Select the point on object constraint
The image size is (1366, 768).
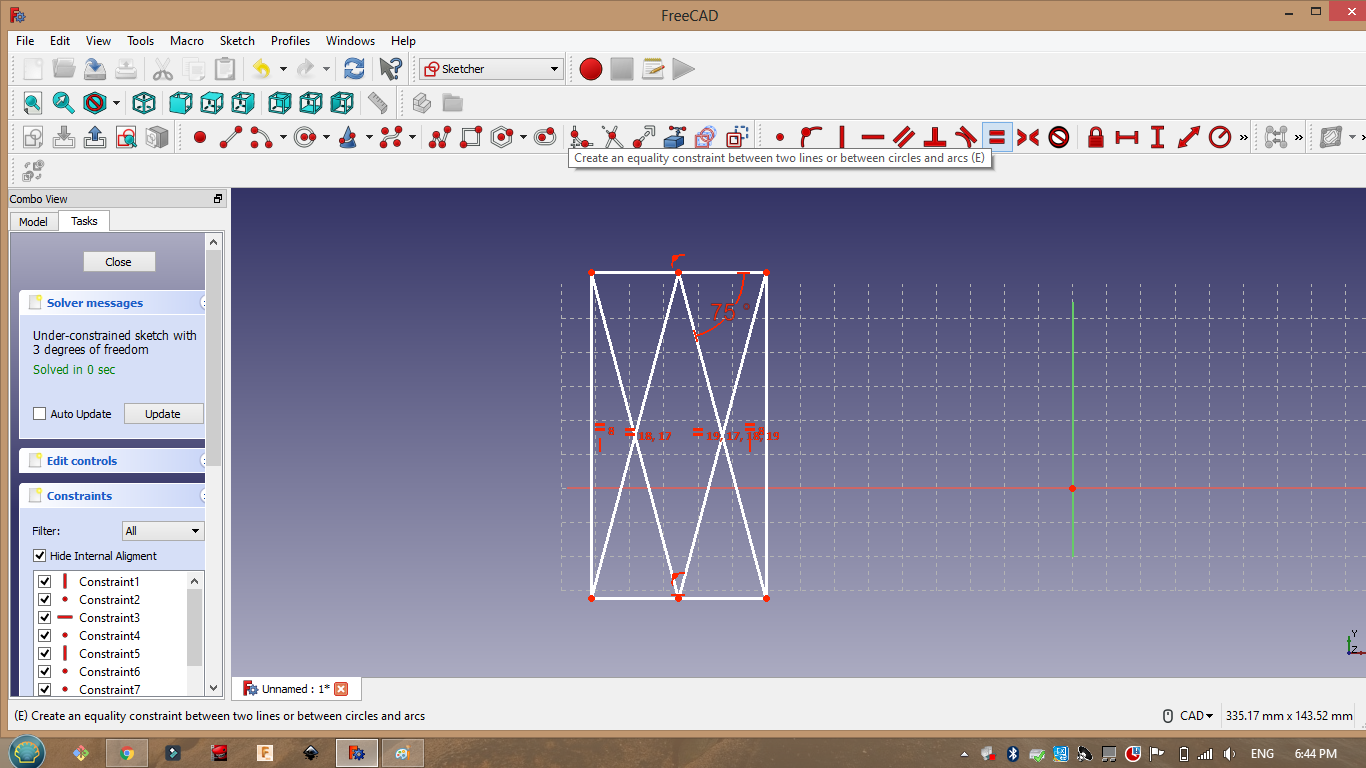click(811, 137)
